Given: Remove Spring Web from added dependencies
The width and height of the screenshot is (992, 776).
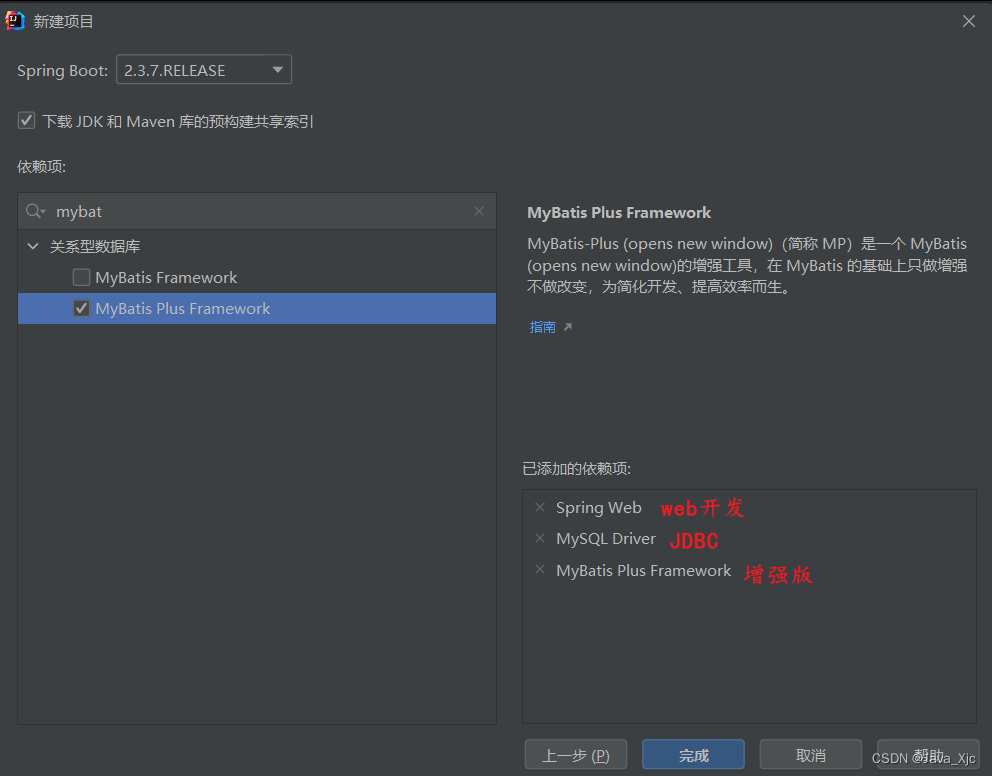Looking at the screenshot, I should 540,507.
